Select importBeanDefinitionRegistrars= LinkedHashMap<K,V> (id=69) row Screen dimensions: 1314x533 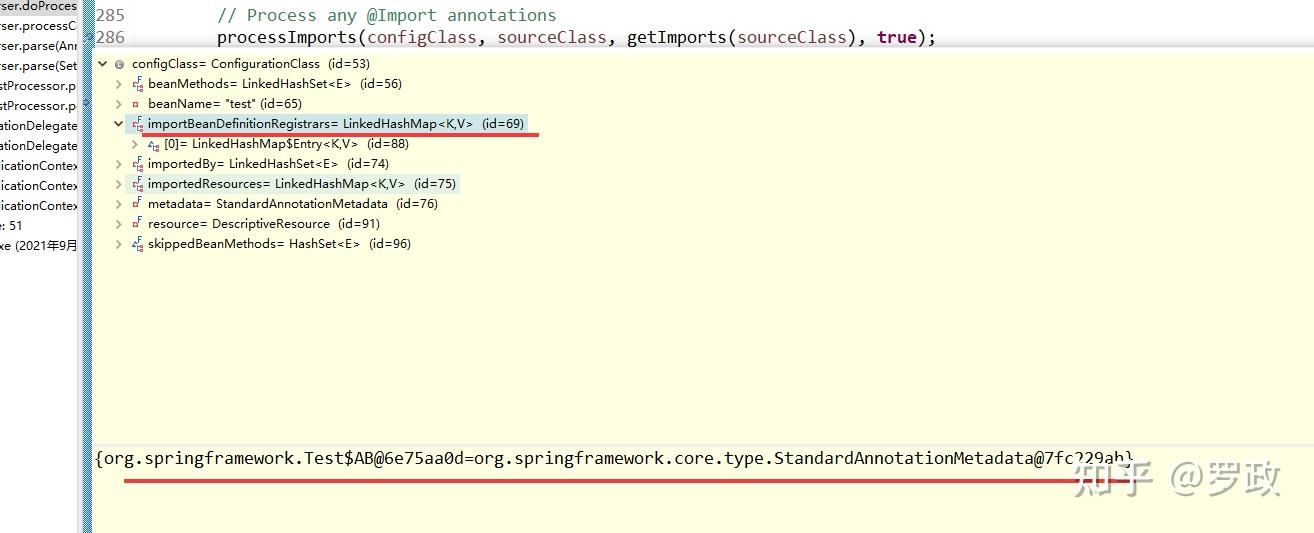pyautogui.click(x=335, y=124)
